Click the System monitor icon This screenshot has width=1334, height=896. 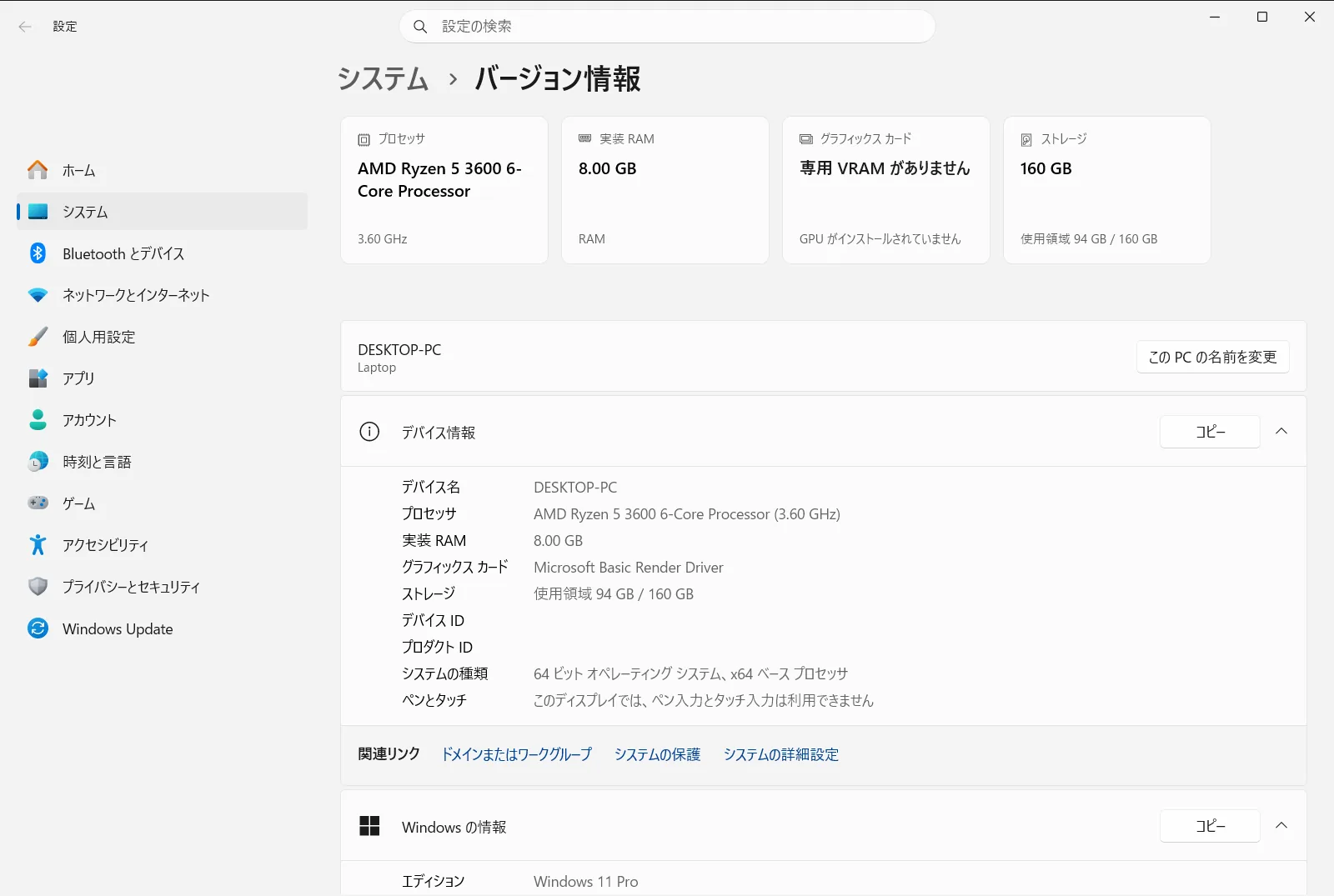pyautogui.click(x=38, y=212)
